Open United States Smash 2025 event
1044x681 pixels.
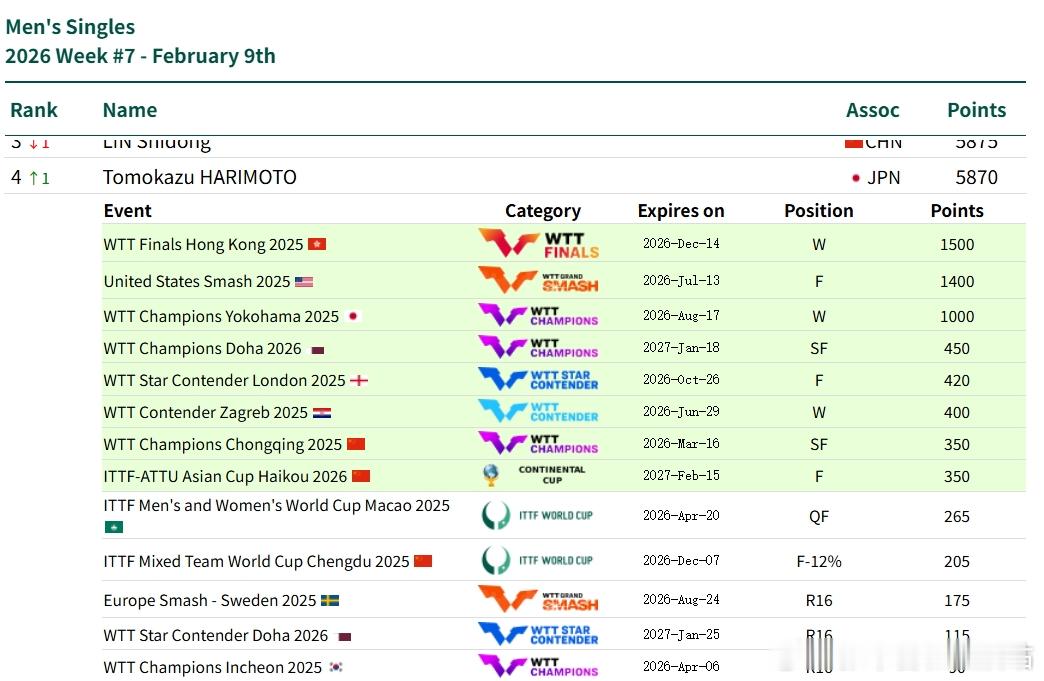click(x=196, y=282)
